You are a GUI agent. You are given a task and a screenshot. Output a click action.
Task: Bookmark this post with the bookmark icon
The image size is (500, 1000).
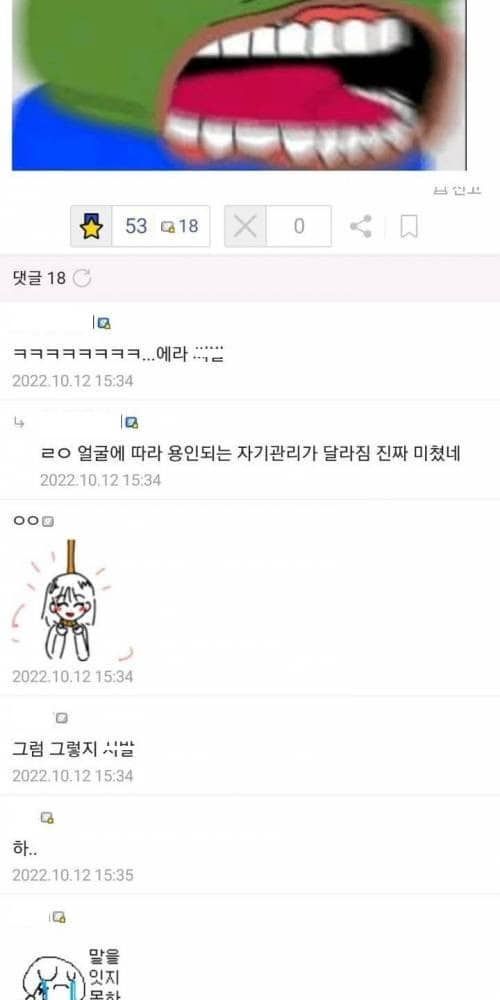pos(409,226)
